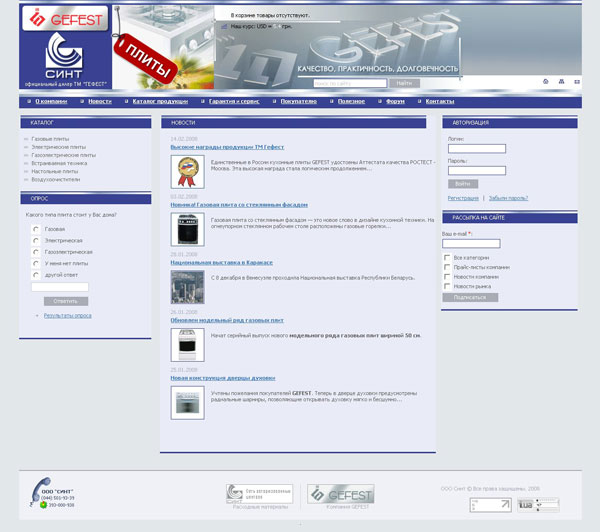The width and height of the screenshot is (600, 532).
Task: Open the Забыли пароль? link
Action: 508,198
